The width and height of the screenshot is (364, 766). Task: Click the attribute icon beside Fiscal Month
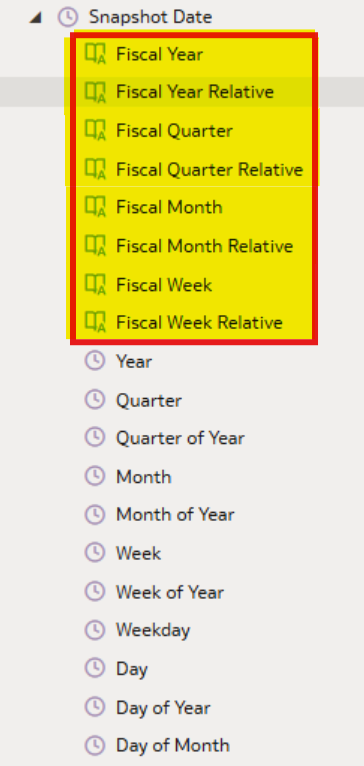(95, 207)
